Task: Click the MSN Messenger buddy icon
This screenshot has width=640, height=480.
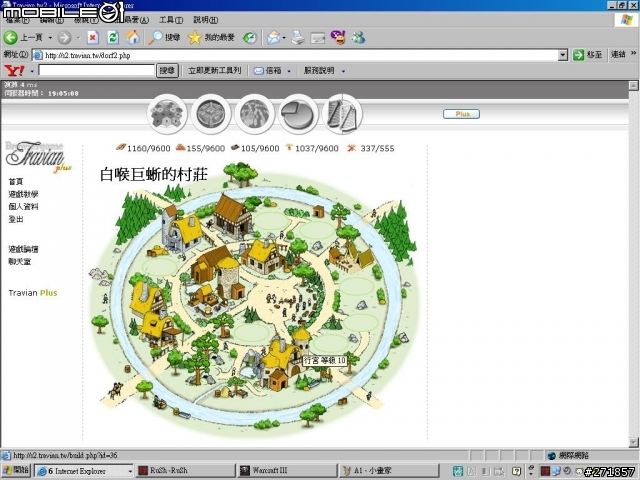Action: pos(359,38)
